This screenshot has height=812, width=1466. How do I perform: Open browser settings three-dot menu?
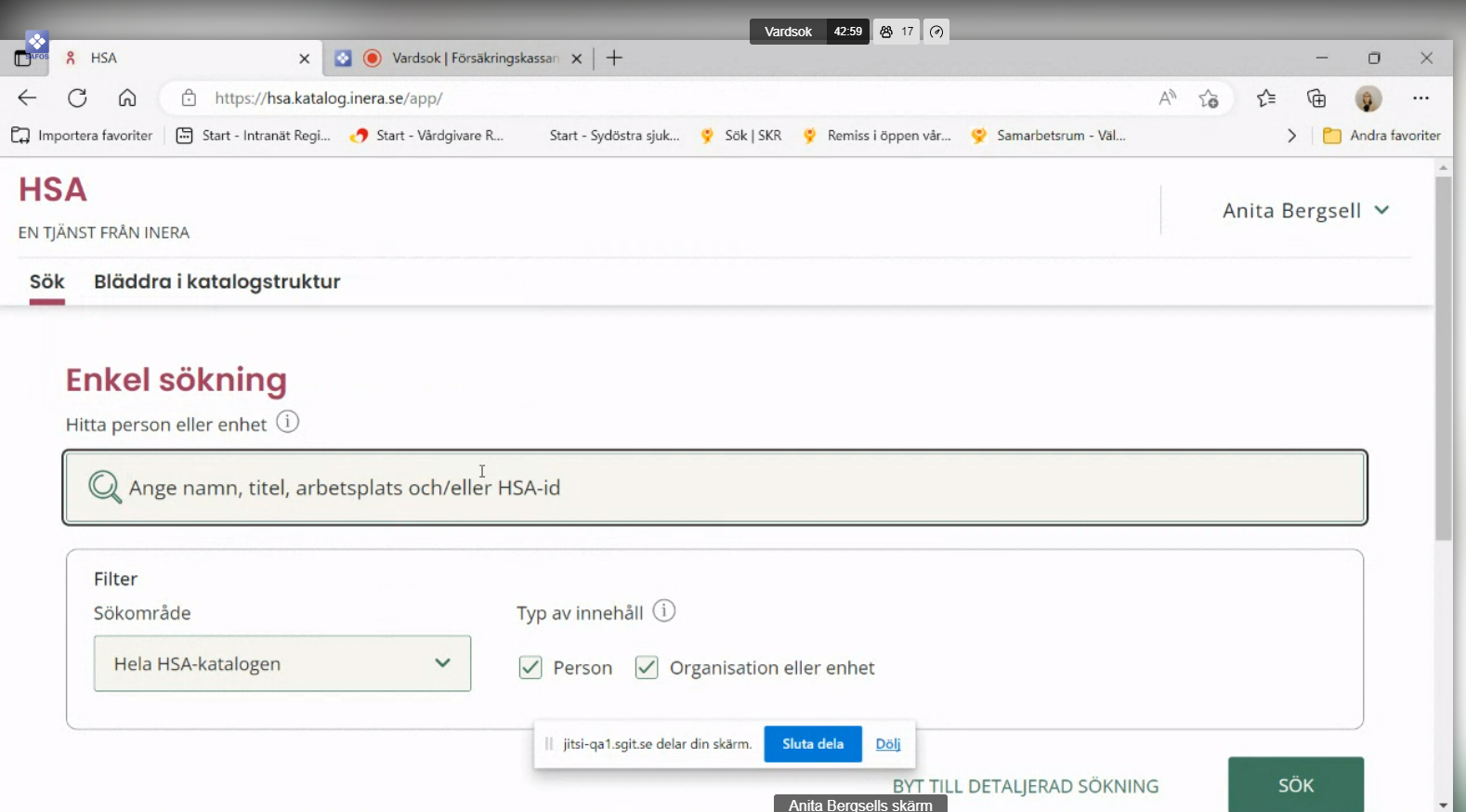[1420, 98]
